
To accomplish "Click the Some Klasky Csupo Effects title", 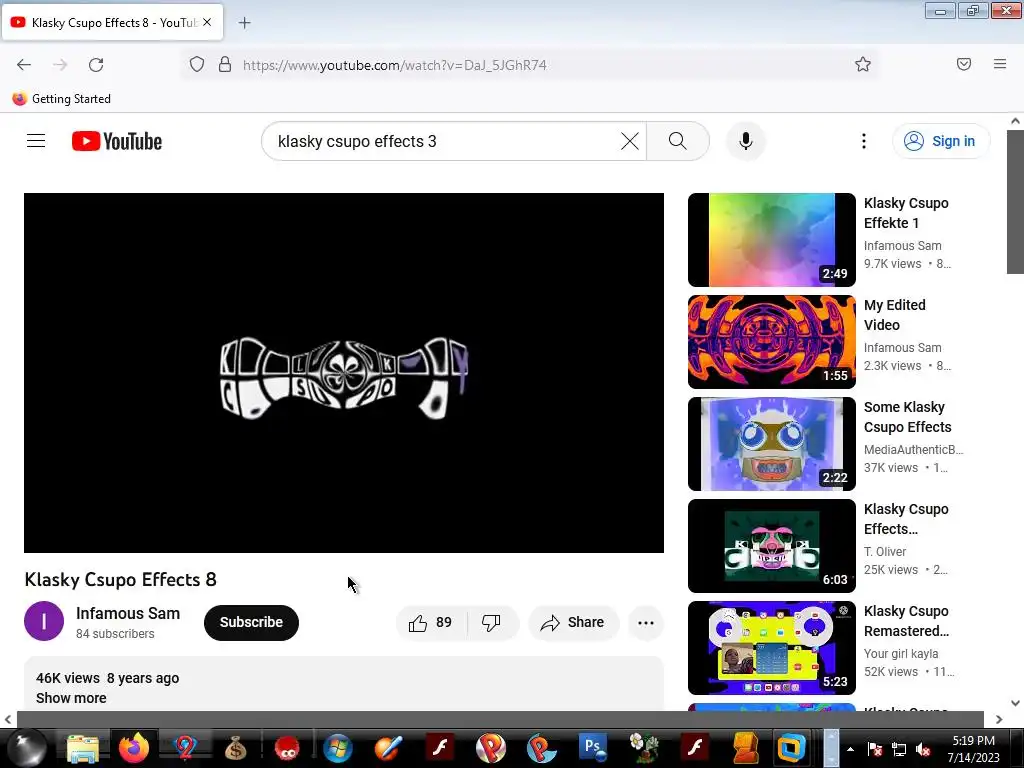I will (x=908, y=417).
